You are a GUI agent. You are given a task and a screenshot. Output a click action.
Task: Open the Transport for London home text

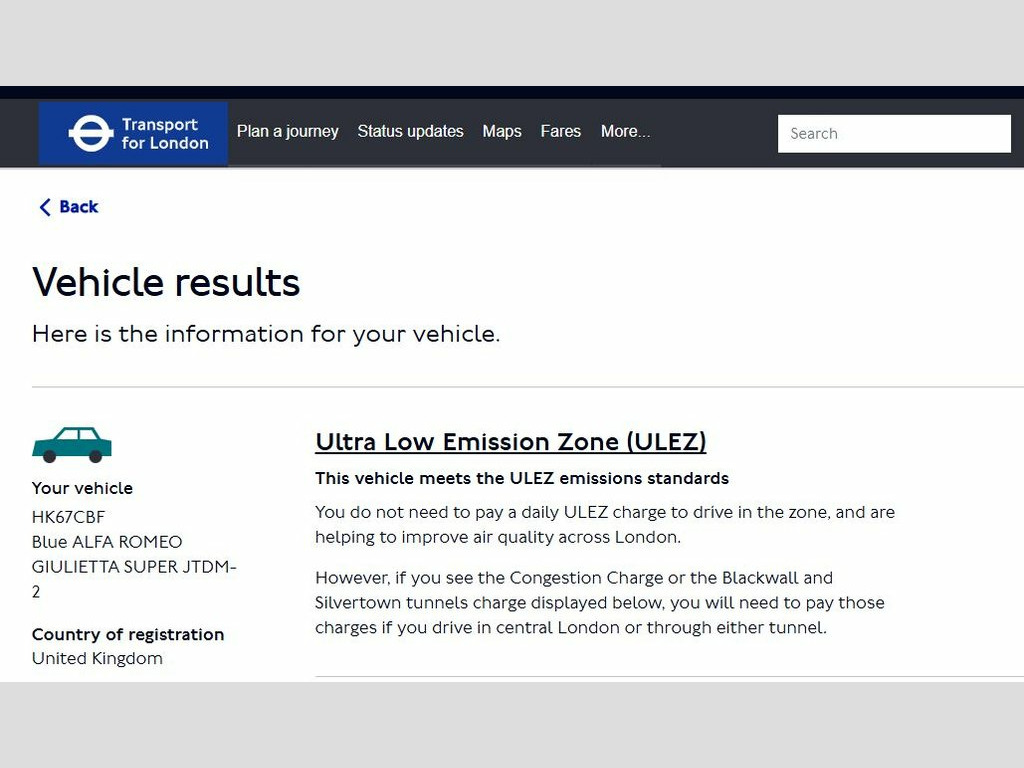(165, 134)
